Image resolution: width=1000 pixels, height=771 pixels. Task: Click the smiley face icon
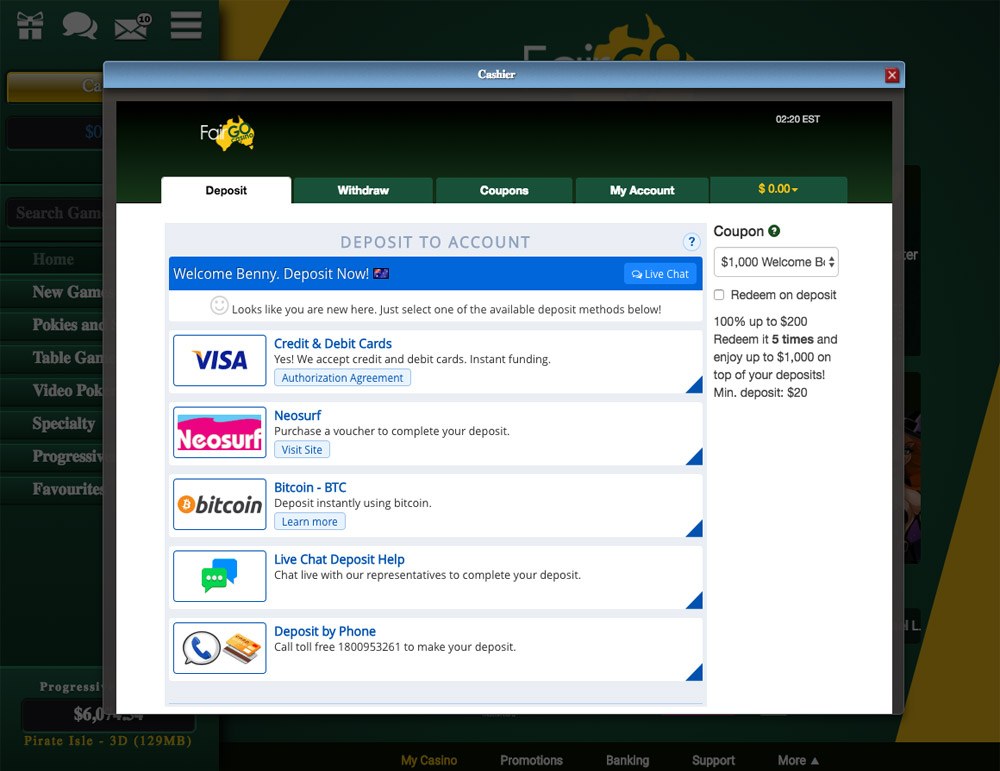219,306
